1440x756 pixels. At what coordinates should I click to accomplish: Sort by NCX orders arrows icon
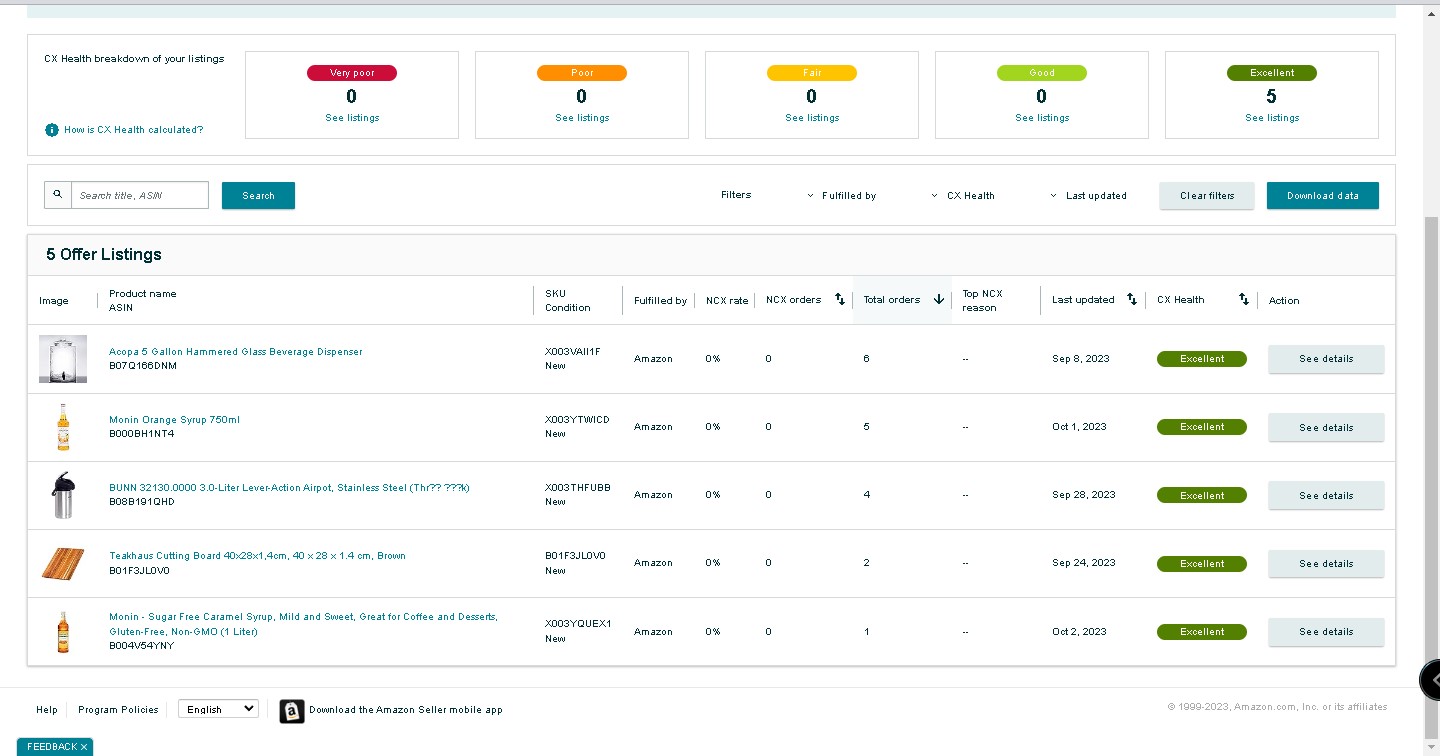point(840,300)
